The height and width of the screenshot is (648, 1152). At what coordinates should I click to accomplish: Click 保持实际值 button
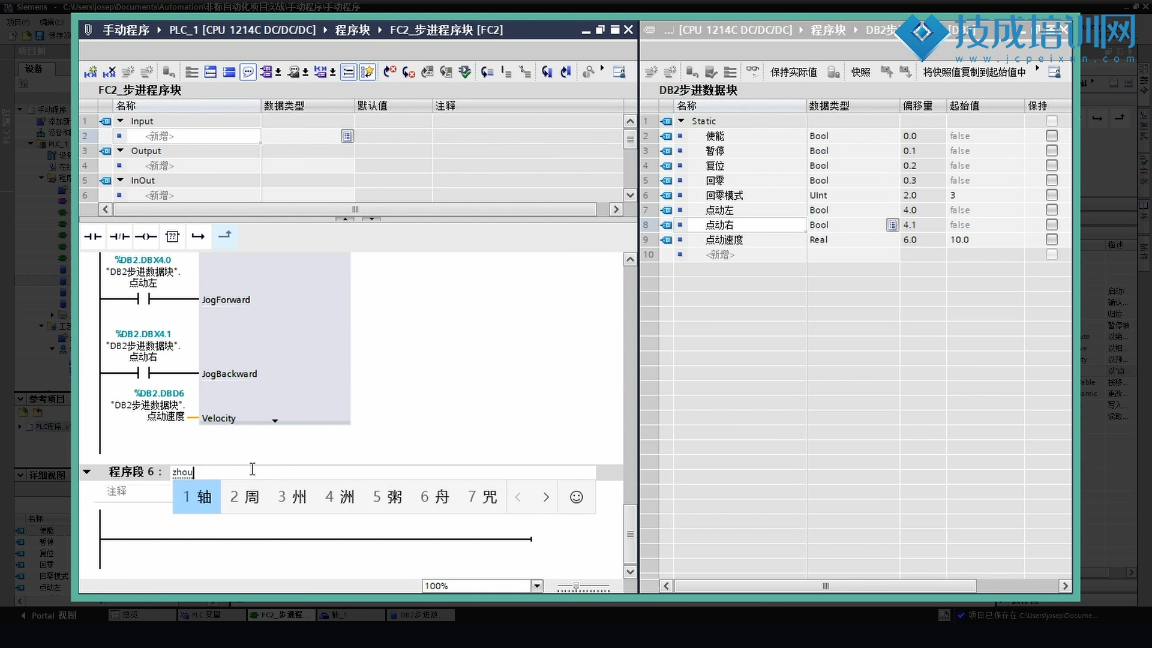point(793,72)
